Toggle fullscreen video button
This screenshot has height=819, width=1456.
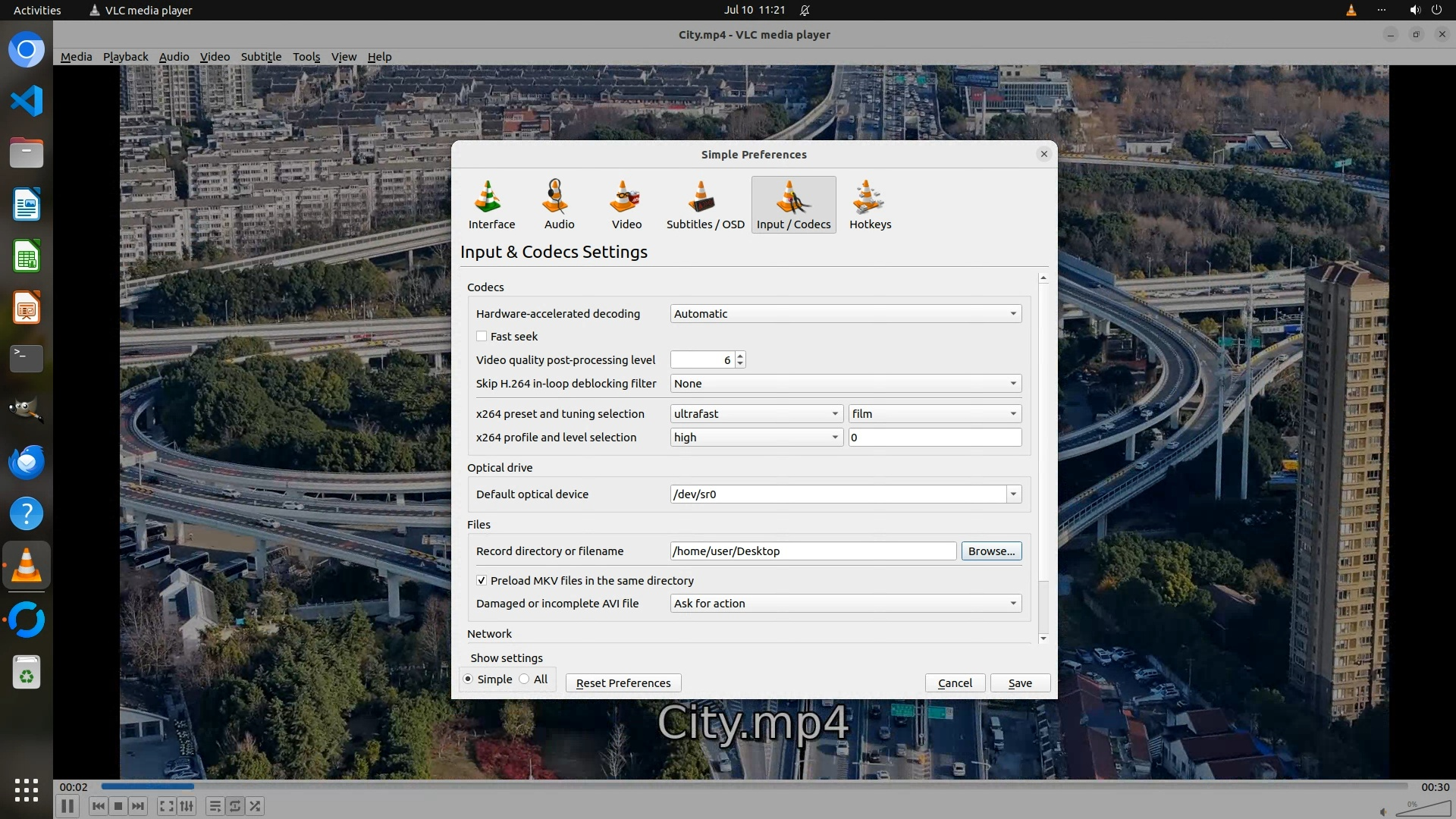pyautogui.click(x=167, y=806)
